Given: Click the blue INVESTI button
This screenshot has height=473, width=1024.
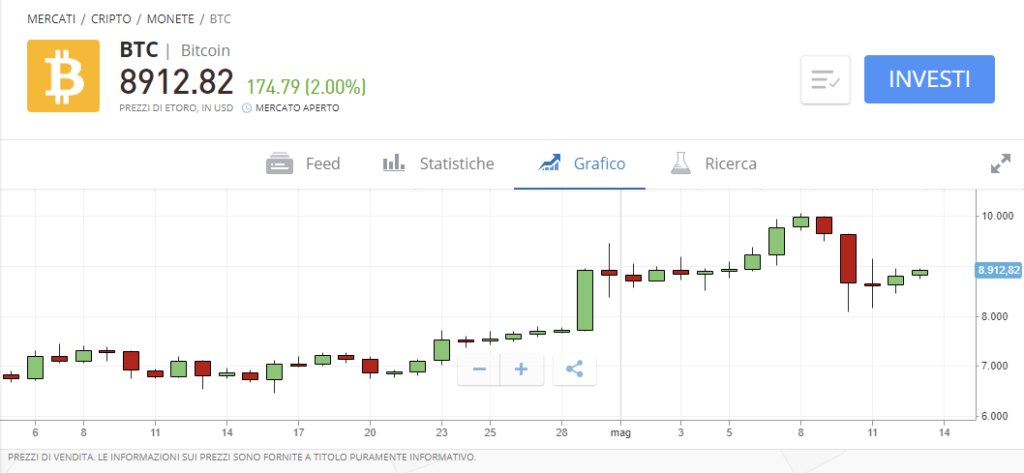Looking at the screenshot, I should [929, 79].
